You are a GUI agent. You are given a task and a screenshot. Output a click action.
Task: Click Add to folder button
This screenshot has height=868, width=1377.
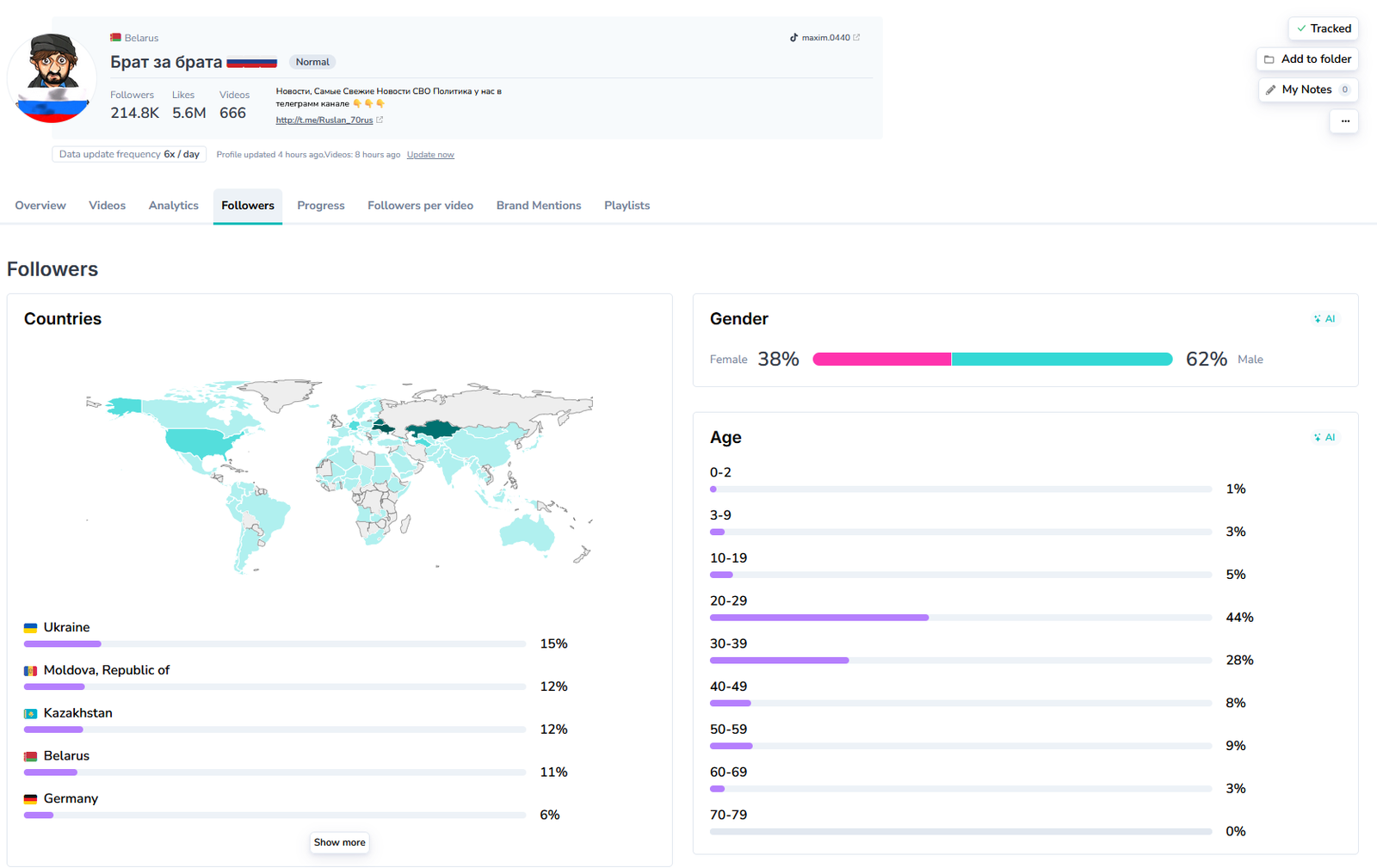click(x=1306, y=59)
